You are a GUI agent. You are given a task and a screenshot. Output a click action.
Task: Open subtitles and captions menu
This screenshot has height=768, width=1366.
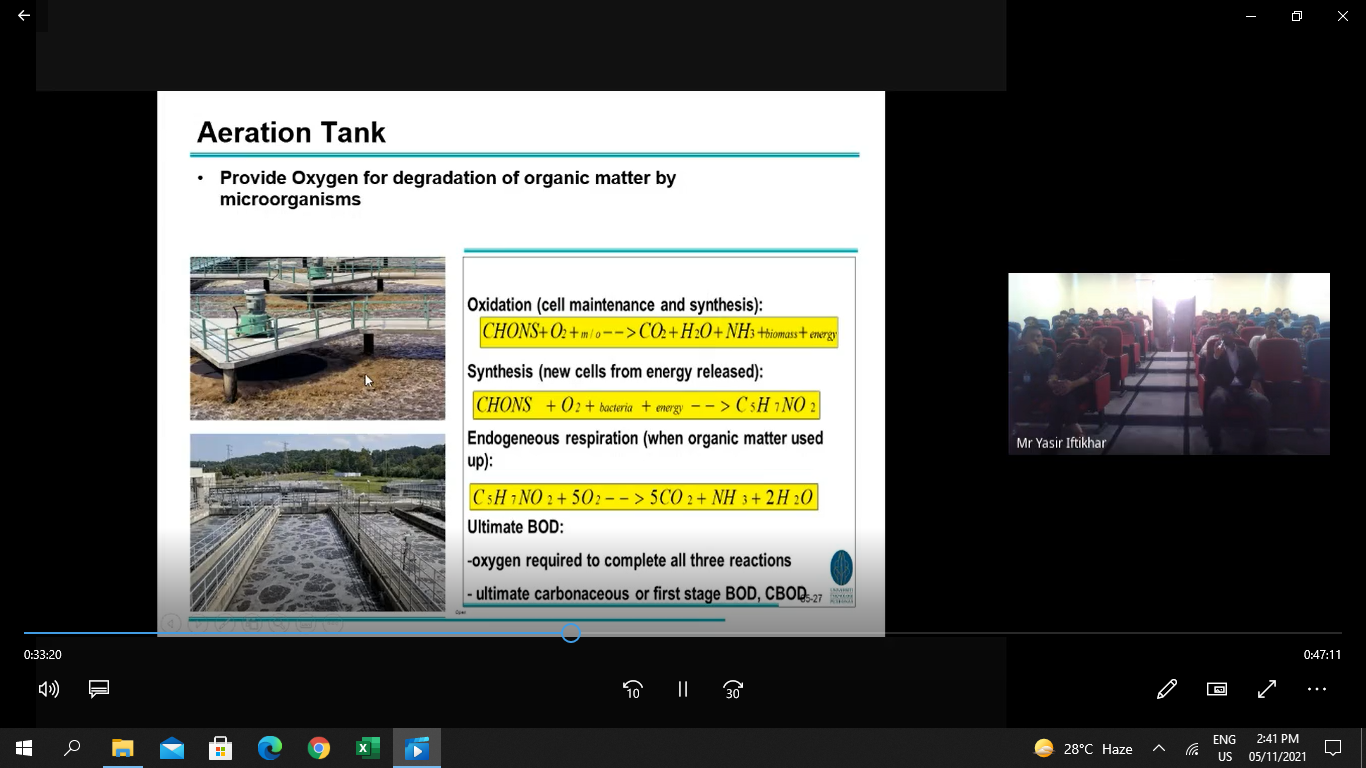(98, 689)
